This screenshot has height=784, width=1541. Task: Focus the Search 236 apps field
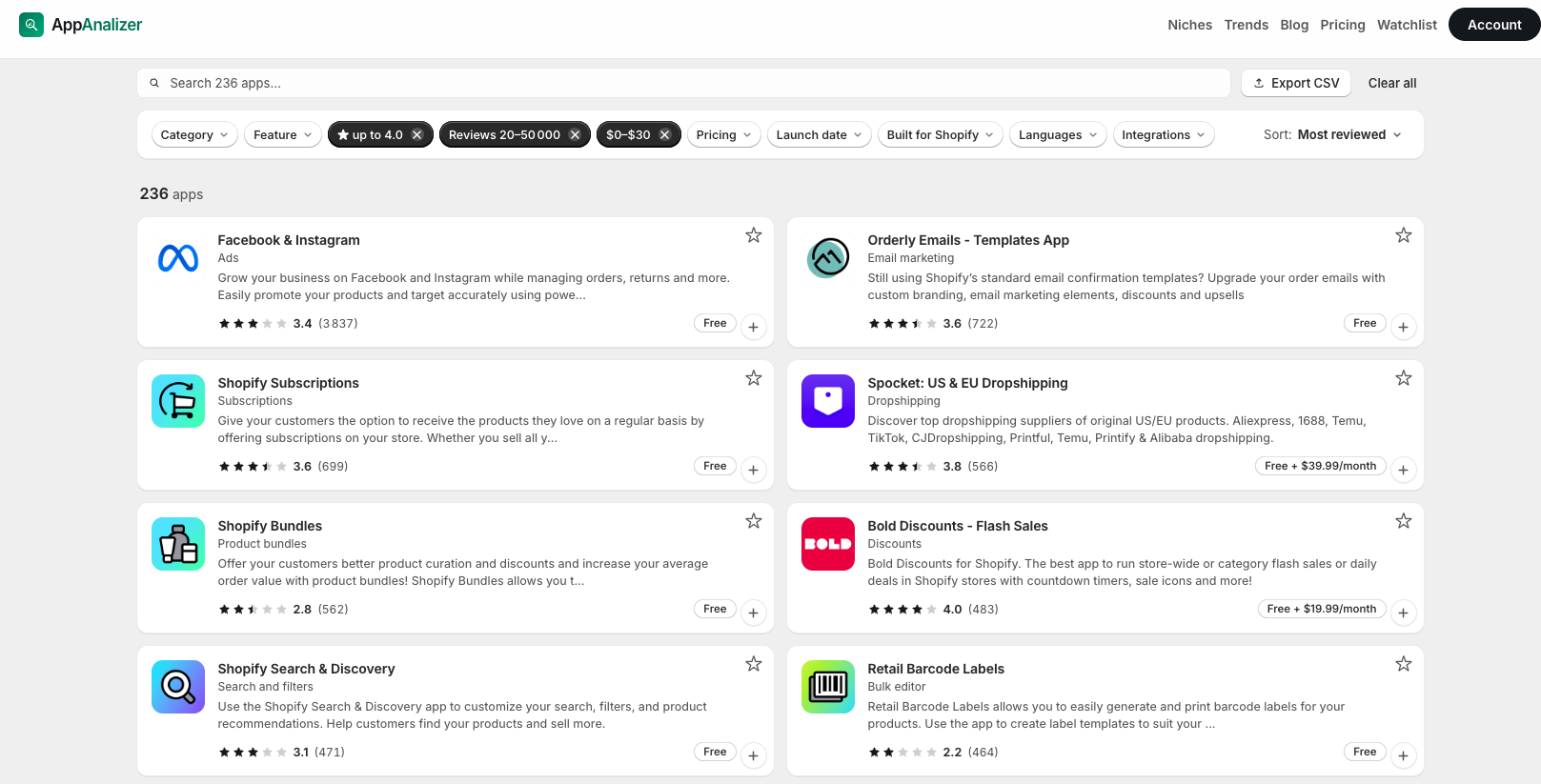683,83
